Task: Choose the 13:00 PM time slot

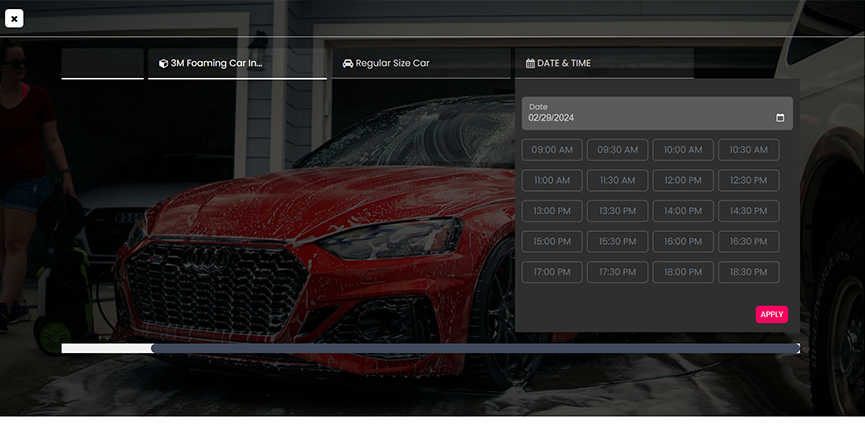Action: pyautogui.click(x=552, y=211)
